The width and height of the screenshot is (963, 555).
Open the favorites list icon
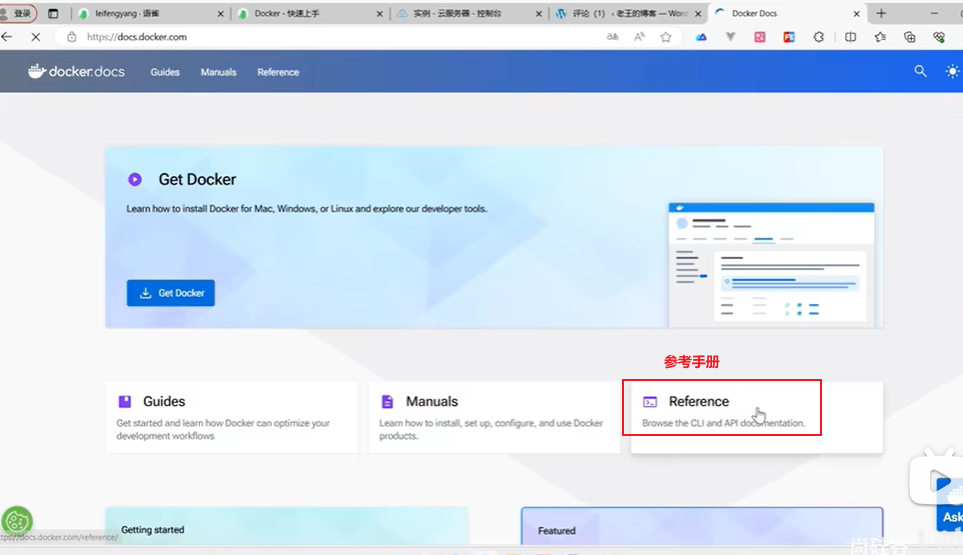tap(880, 37)
